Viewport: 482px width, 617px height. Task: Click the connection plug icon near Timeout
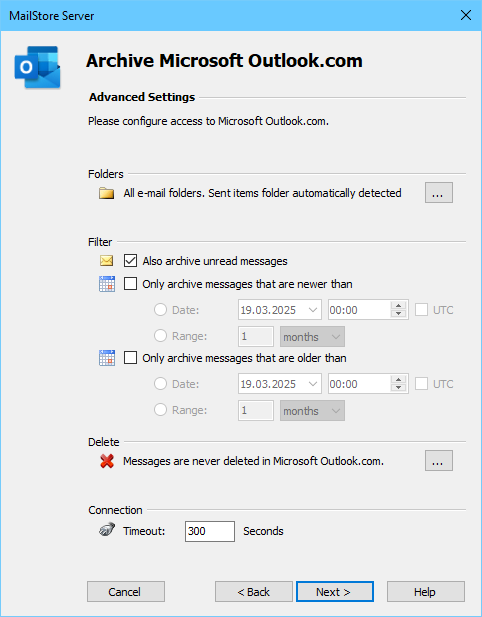107,530
